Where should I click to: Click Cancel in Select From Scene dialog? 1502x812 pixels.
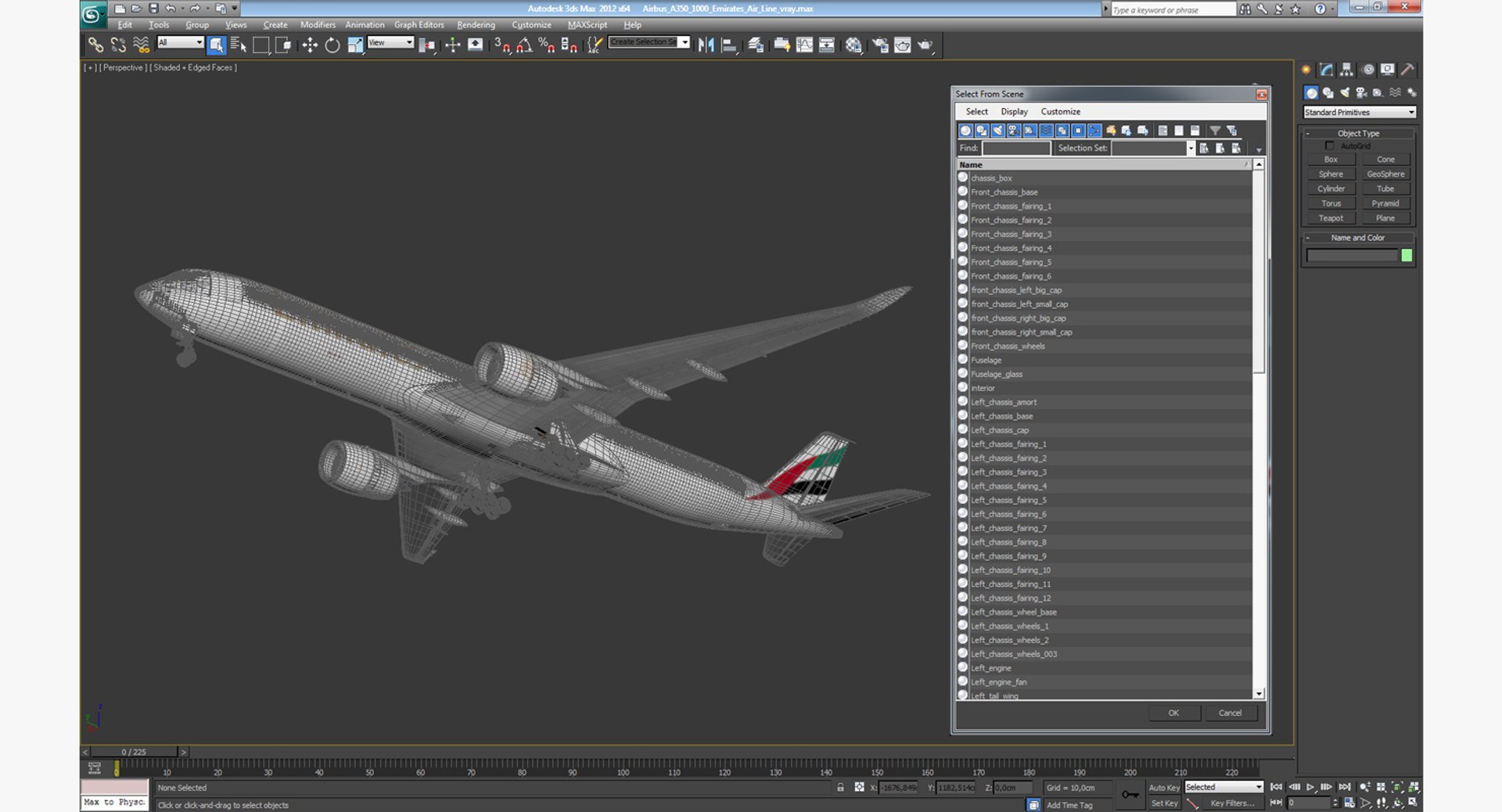[1230, 713]
